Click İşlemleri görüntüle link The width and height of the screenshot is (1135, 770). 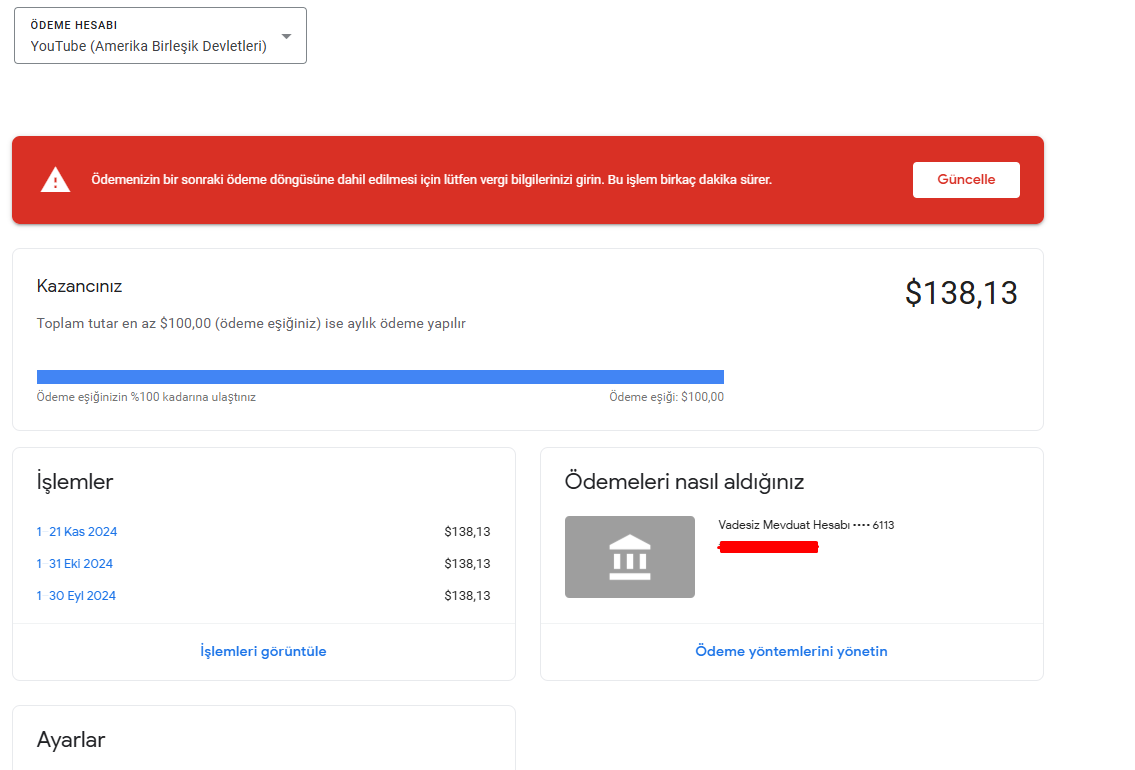pyautogui.click(x=263, y=651)
